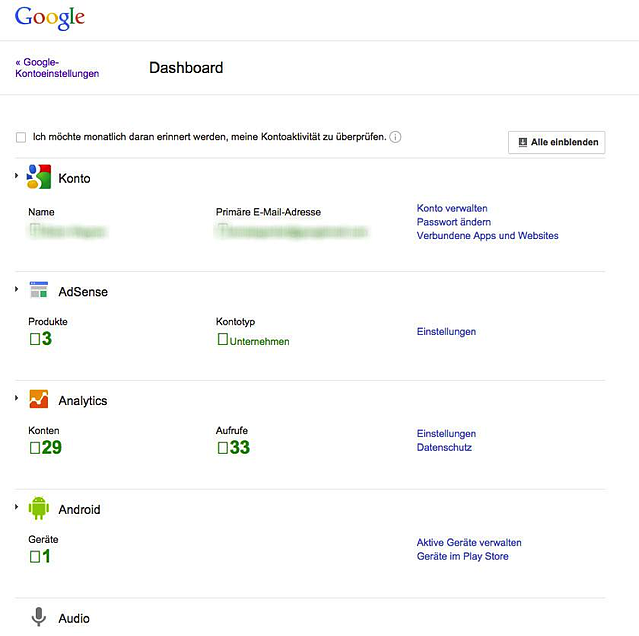Open the Konto account icon

click(x=39, y=177)
